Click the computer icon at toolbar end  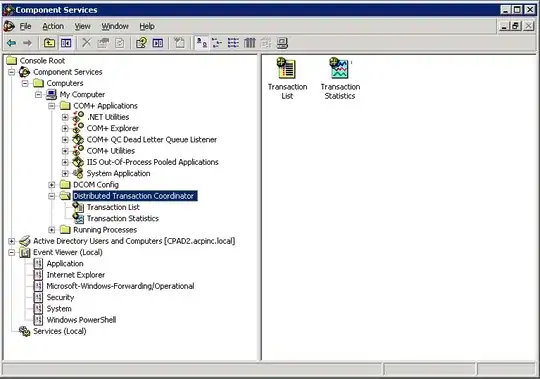click(282, 43)
